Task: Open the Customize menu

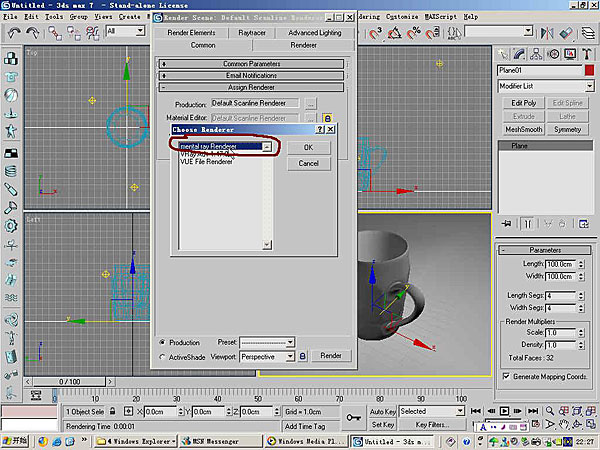Action: coord(402,17)
